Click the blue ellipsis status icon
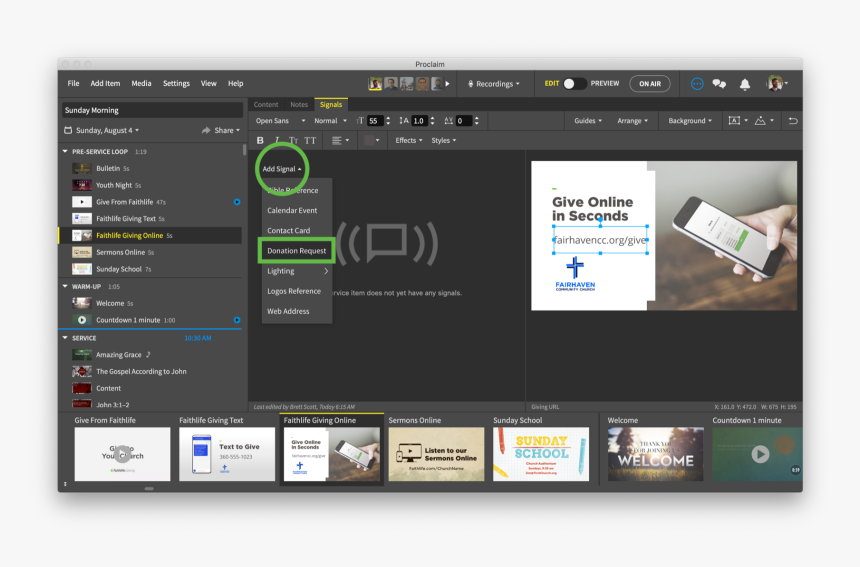This screenshot has height=567, width=860. [697, 84]
